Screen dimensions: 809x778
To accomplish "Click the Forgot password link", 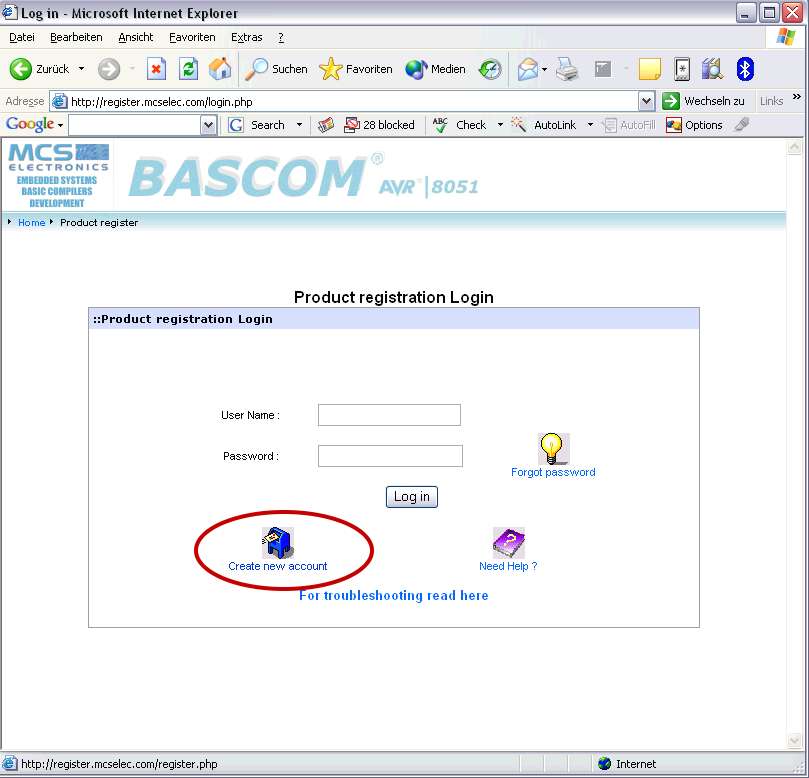I will [x=553, y=472].
